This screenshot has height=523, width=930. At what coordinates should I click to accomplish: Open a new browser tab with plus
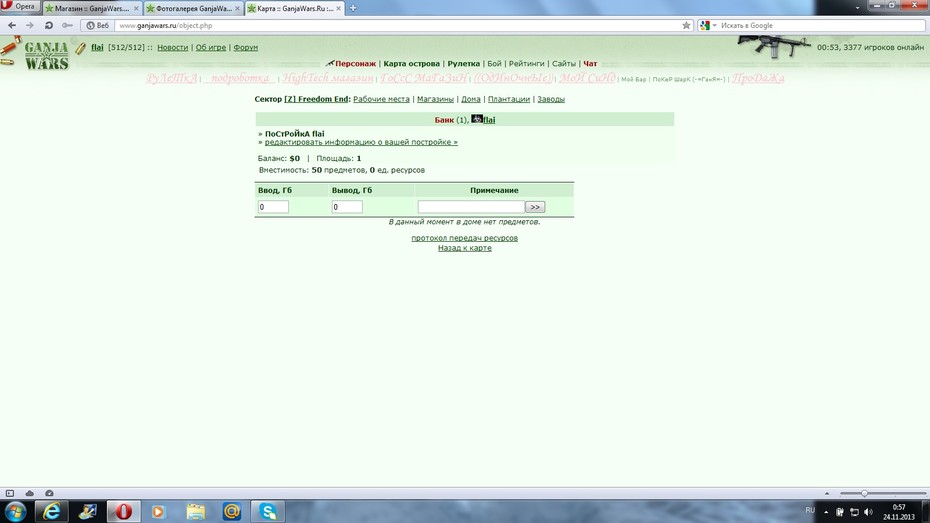(x=353, y=8)
